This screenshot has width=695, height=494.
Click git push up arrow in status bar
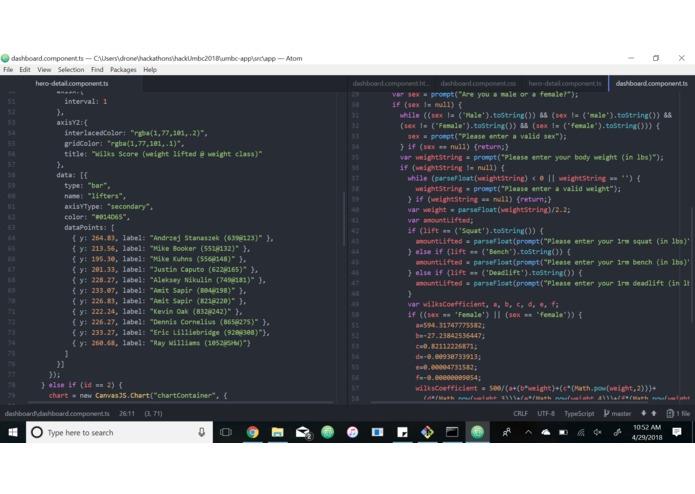coord(654,413)
